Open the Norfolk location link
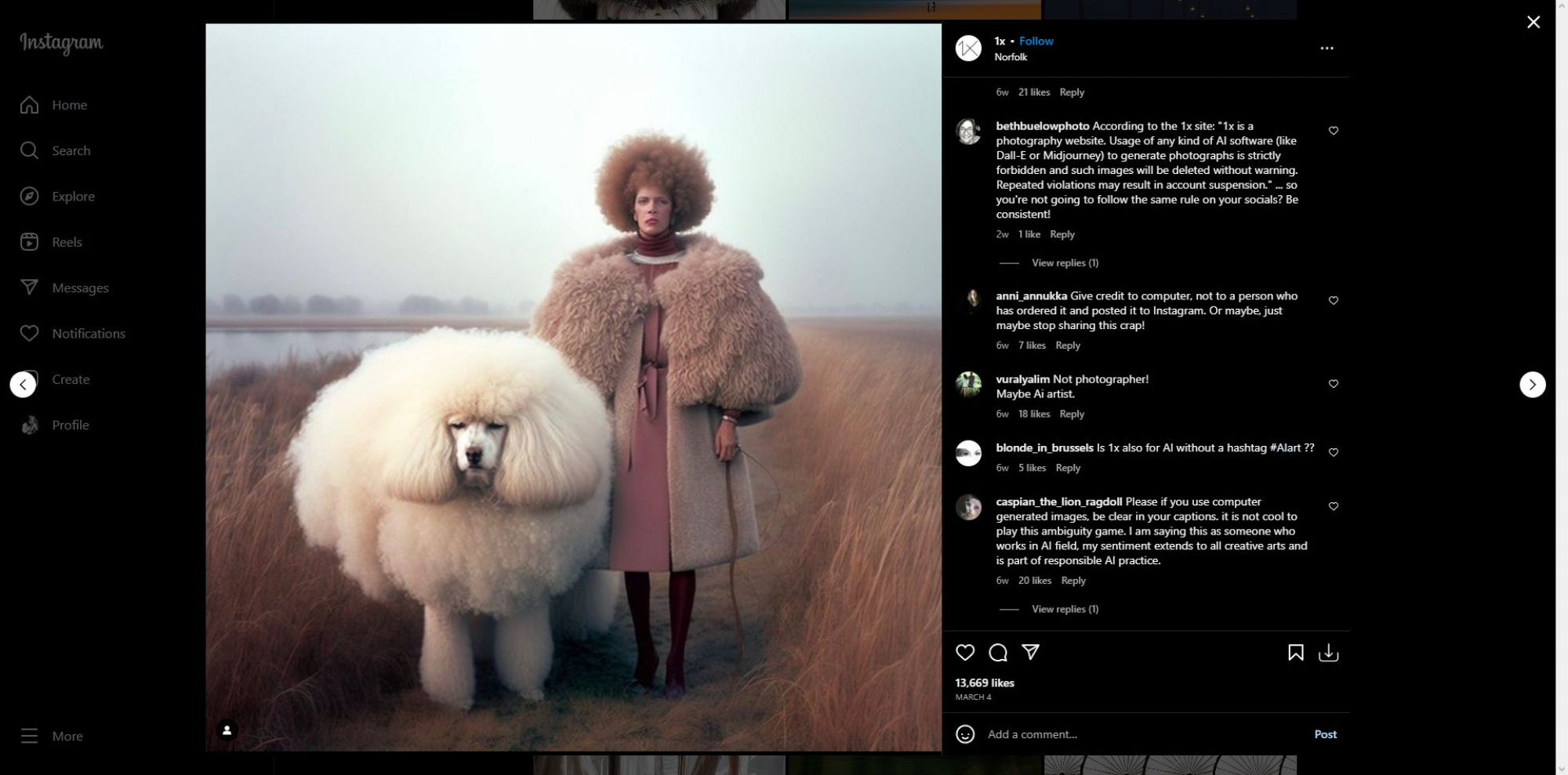Screen dimensions: 1568x775 point(1011,57)
